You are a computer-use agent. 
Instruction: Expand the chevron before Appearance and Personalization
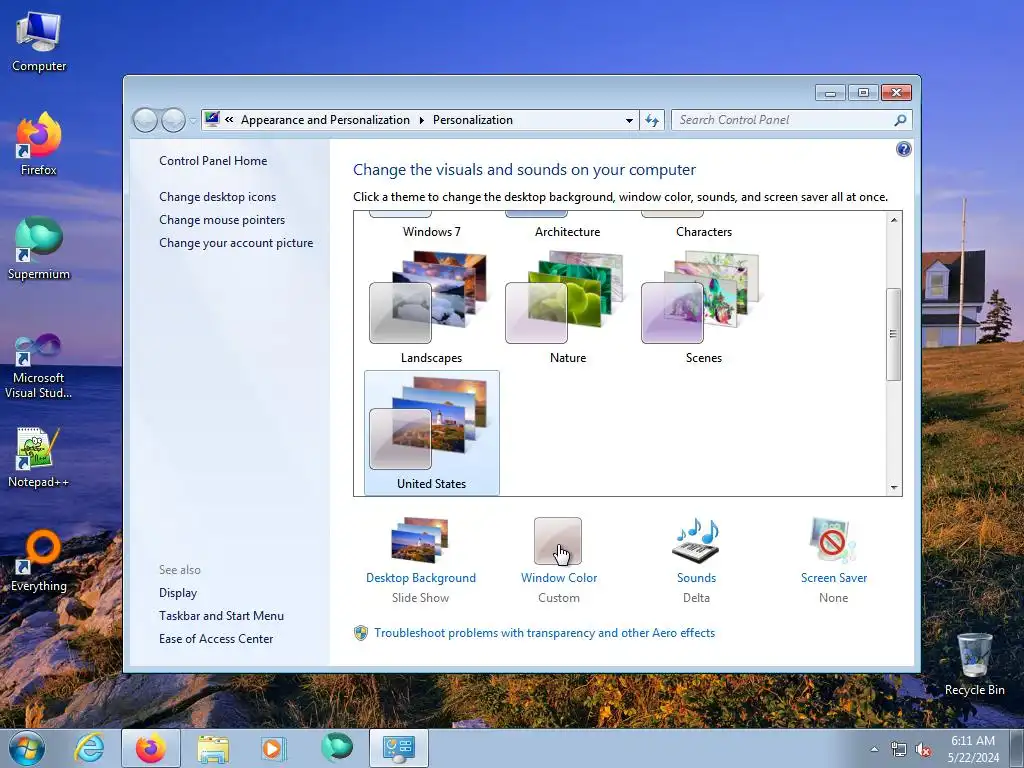(229, 120)
